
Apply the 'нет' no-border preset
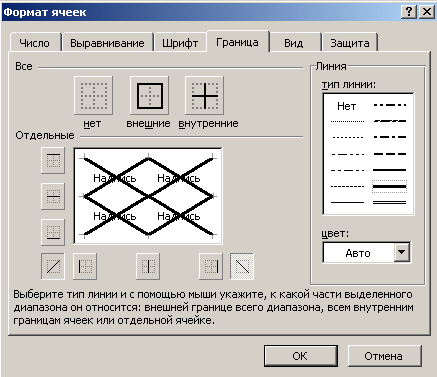click(94, 95)
